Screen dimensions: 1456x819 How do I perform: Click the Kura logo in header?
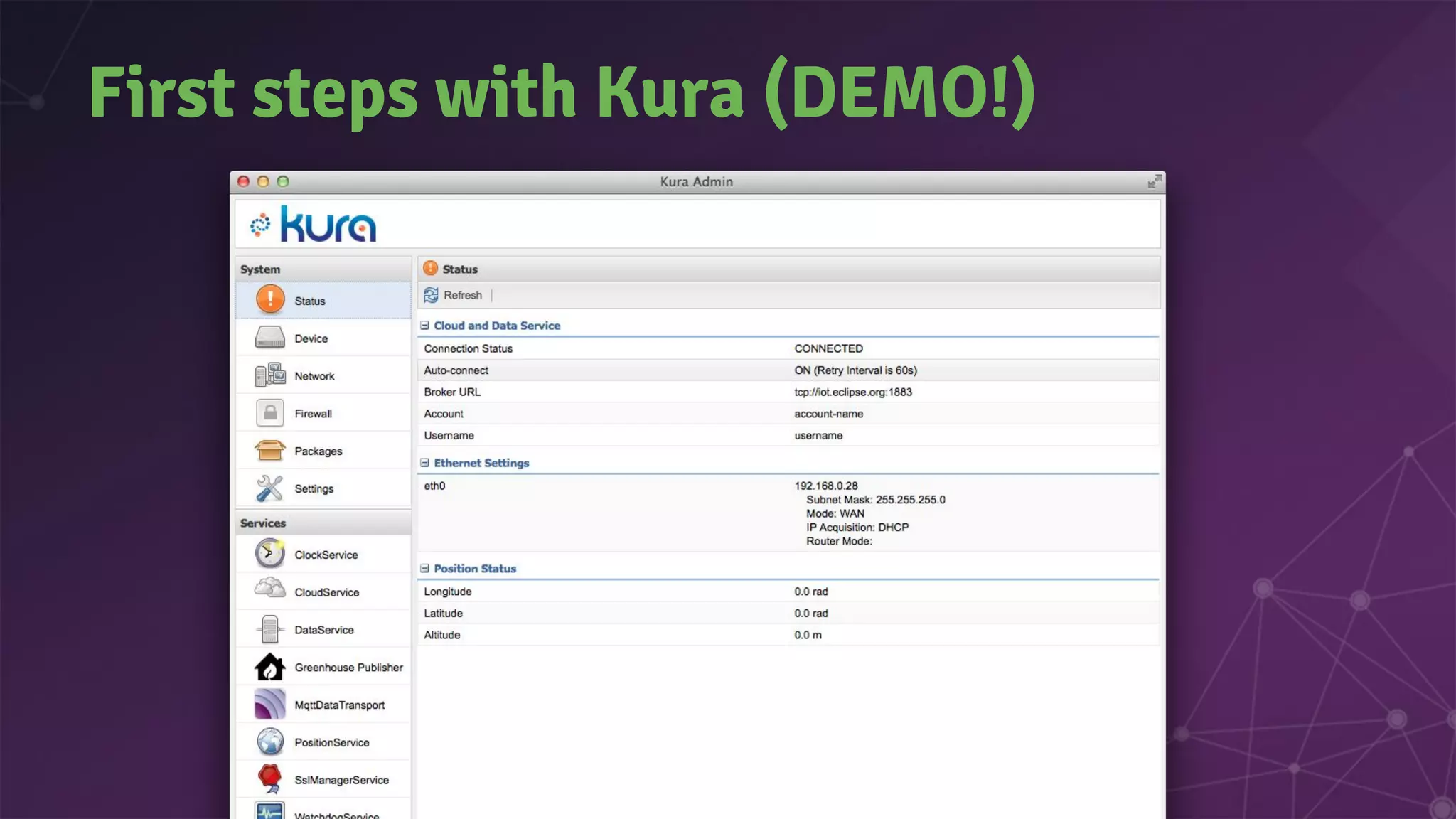[314, 224]
